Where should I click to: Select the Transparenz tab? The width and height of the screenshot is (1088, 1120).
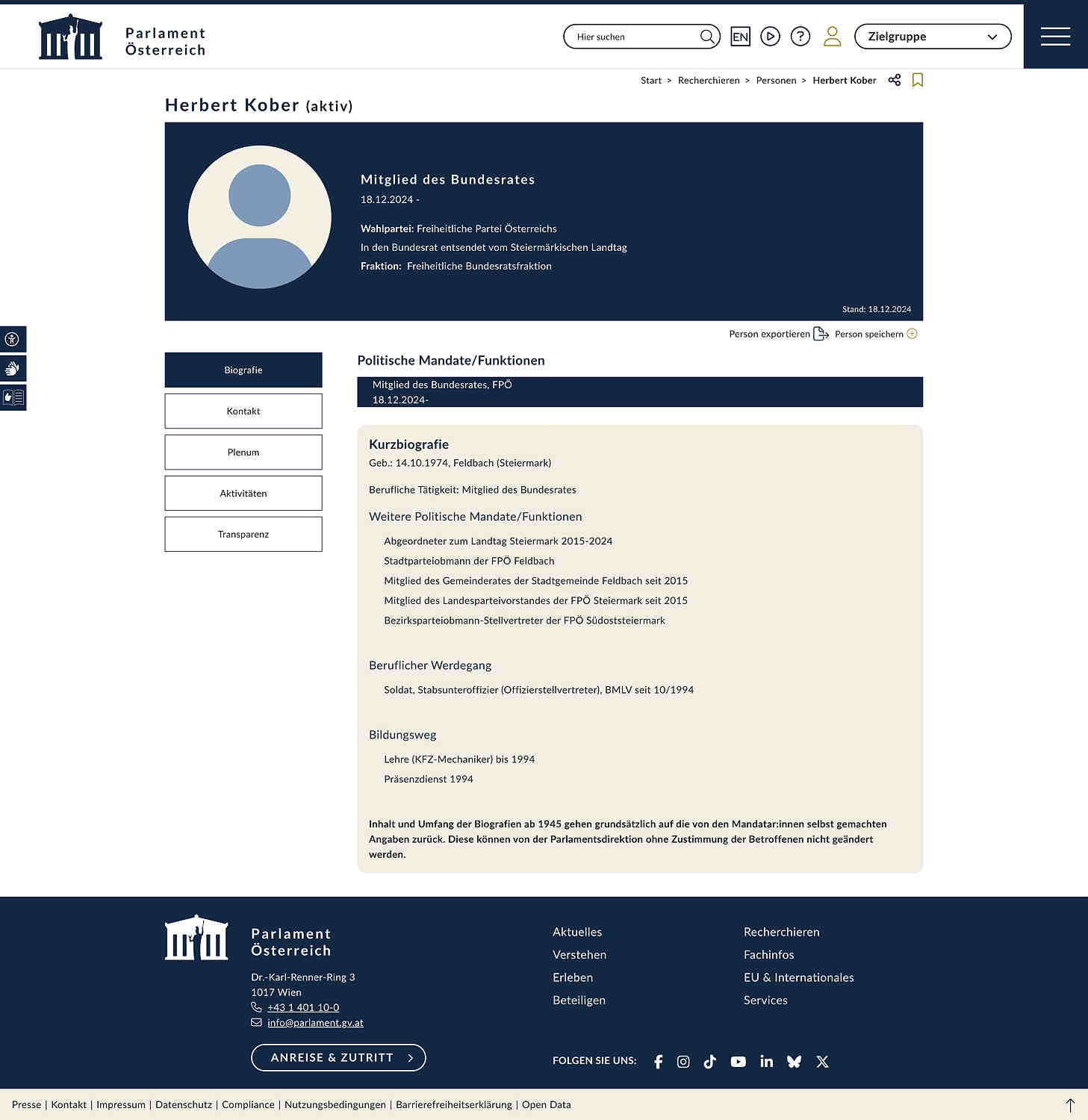point(243,535)
